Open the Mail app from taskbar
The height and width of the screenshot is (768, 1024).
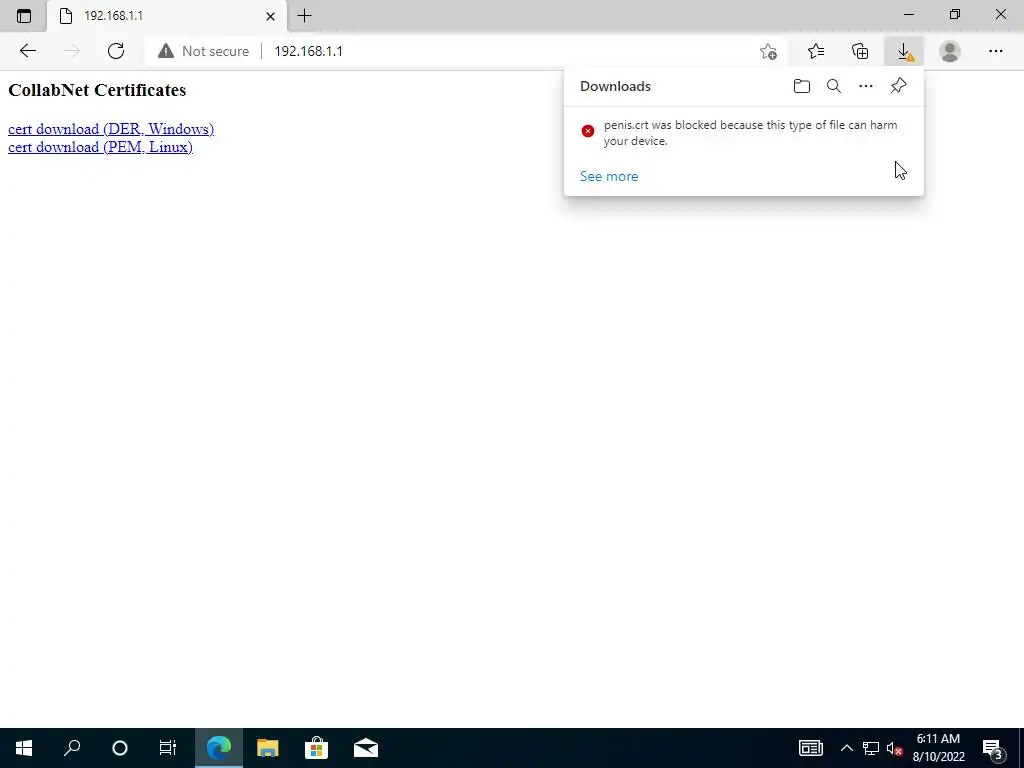click(366, 748)
